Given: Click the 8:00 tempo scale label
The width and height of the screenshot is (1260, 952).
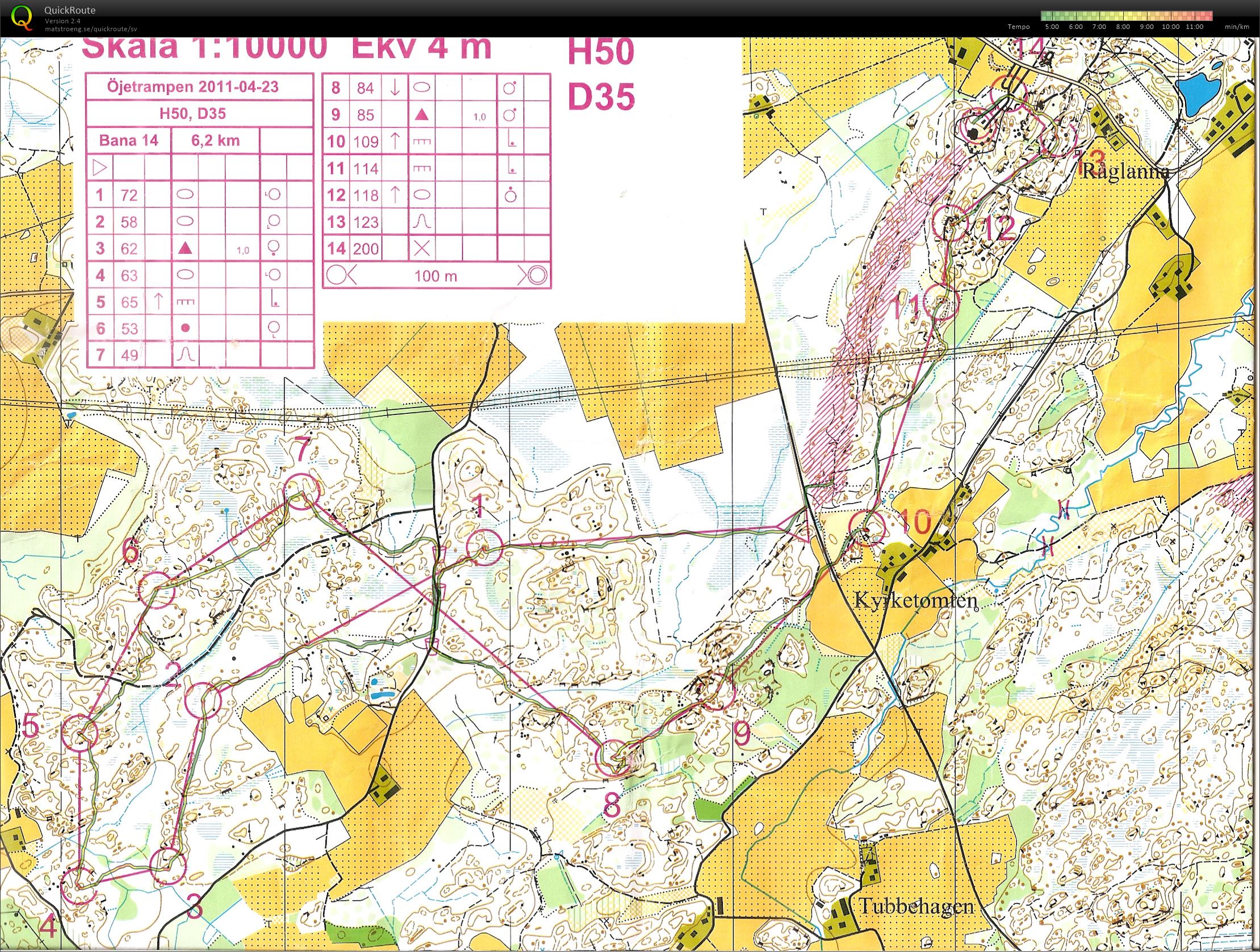Looking at the screenshot, I should tap(1123, 27).
